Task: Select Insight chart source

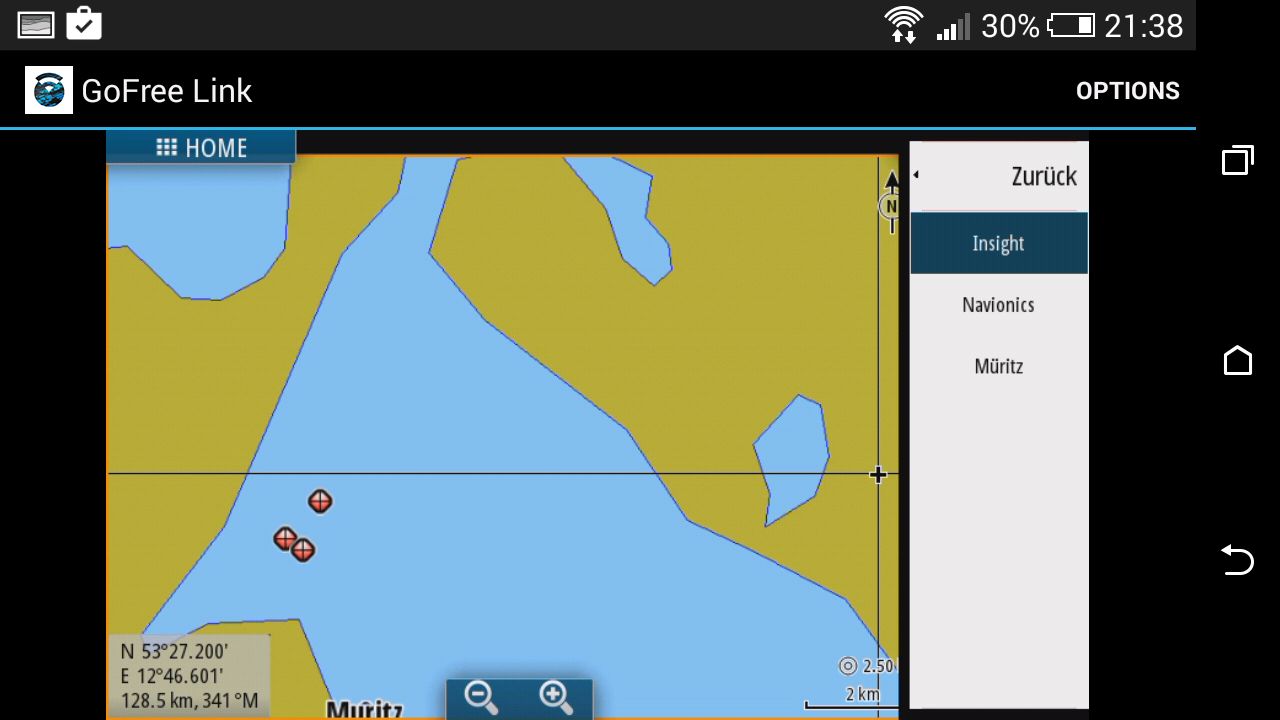Action: click(998, 243)
